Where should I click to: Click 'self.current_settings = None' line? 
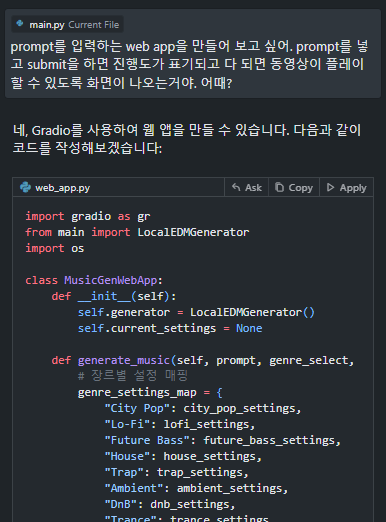pos(170,328)
